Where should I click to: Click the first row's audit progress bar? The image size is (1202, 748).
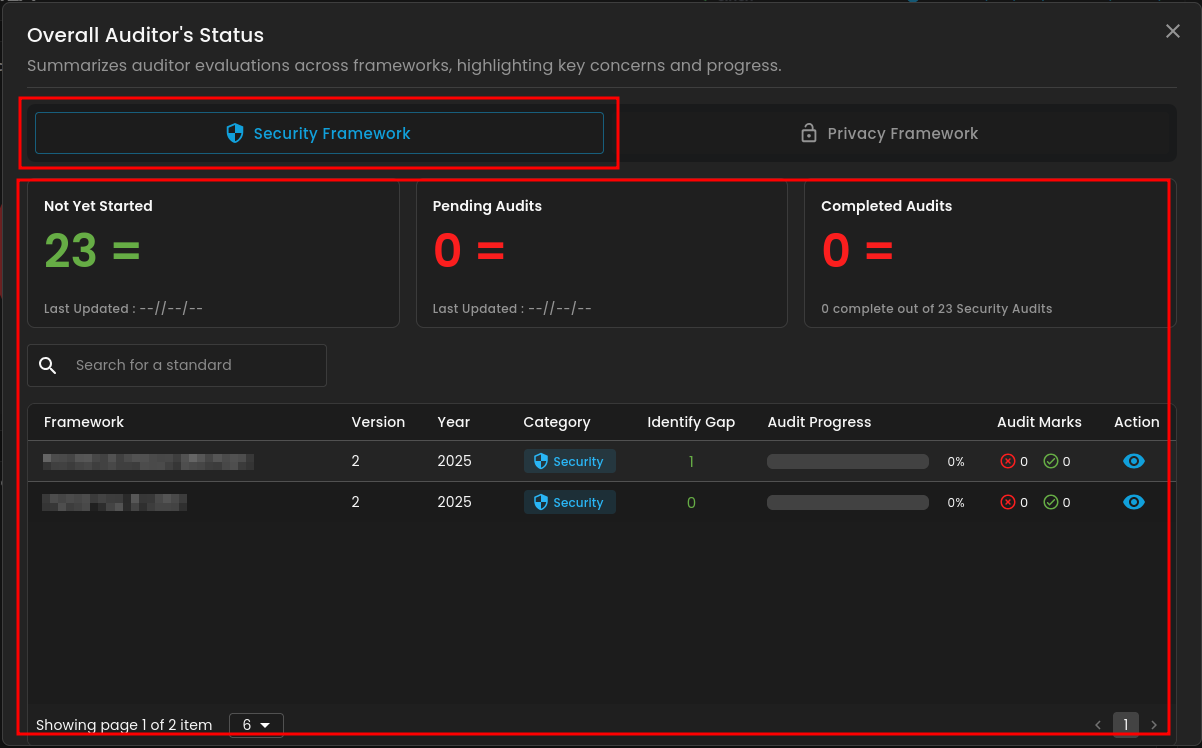(x=847, y=461)
